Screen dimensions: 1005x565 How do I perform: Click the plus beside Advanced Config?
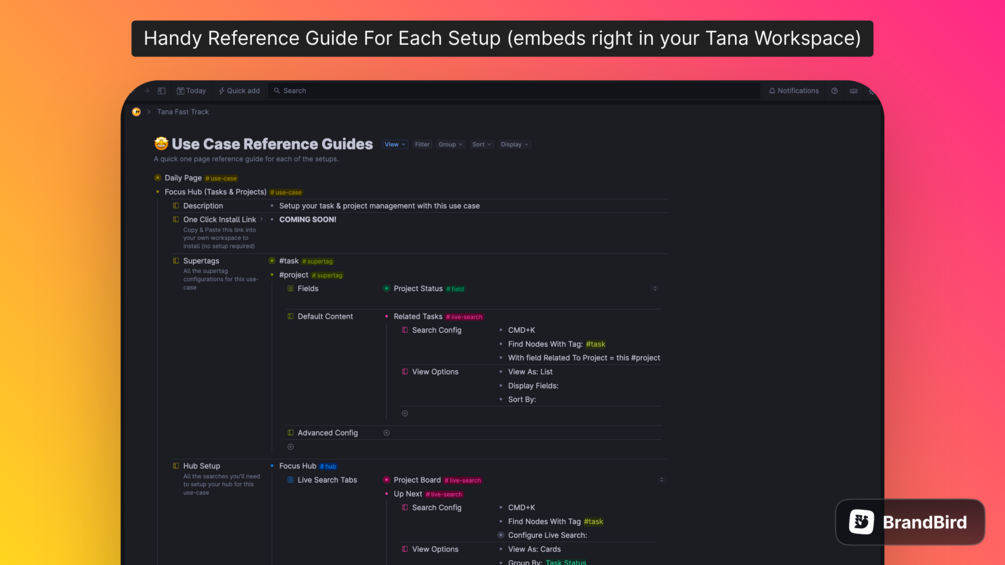click(387, 433)
